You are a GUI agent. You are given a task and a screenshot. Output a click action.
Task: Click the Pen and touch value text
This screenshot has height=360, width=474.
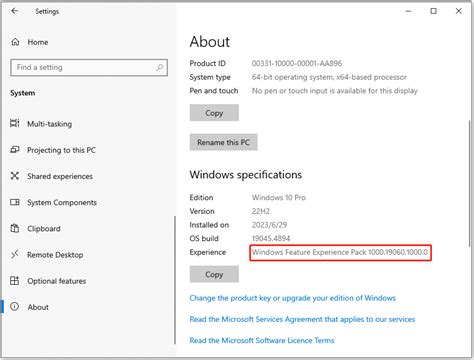[334, 91]
